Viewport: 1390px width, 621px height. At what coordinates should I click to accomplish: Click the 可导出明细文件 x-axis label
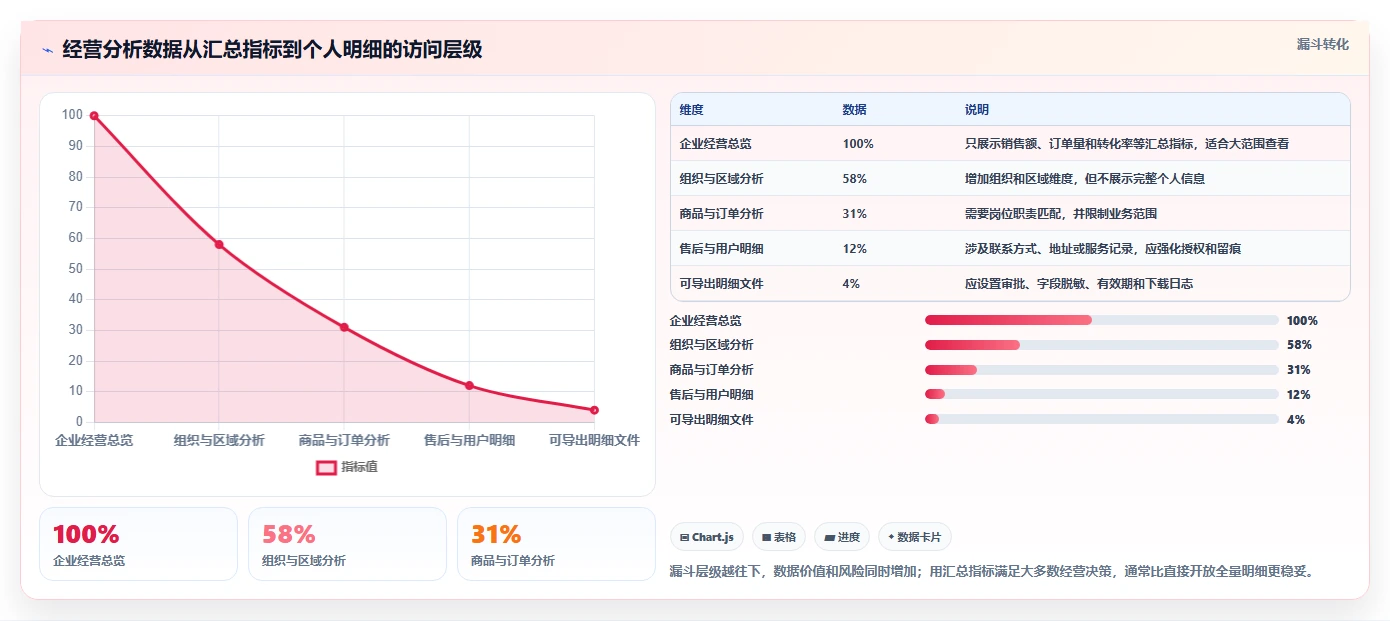coord(594,440)
